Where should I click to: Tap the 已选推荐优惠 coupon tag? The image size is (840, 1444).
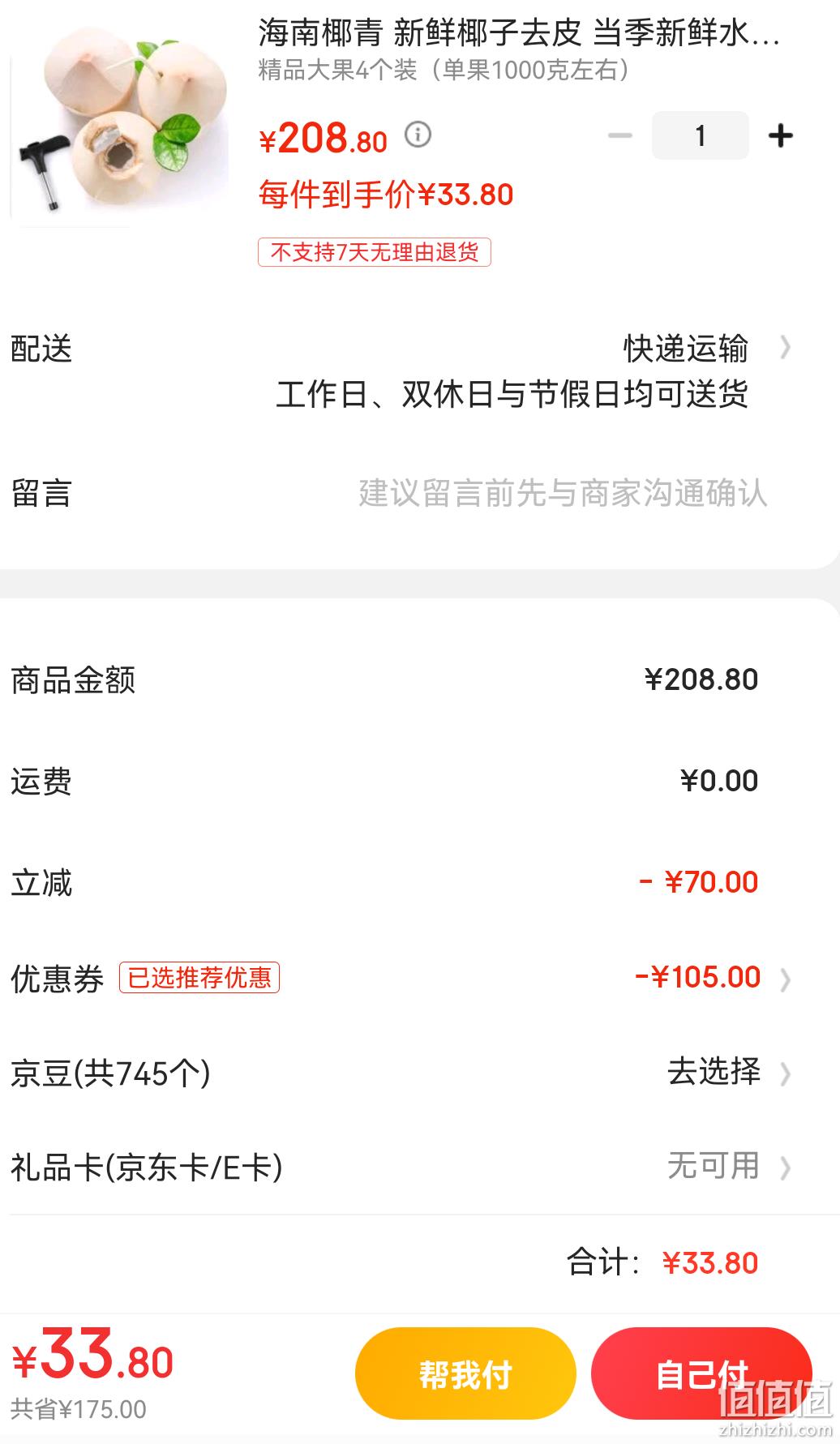(199, 978)
